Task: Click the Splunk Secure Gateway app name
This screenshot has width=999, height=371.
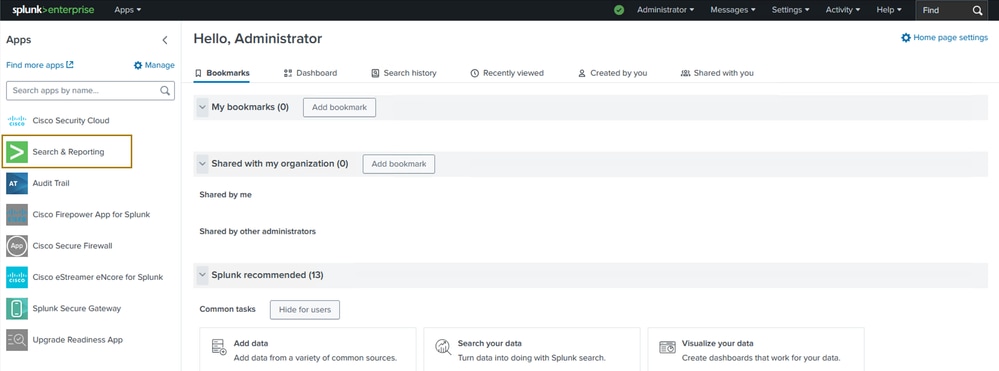Action: [76, 309]
